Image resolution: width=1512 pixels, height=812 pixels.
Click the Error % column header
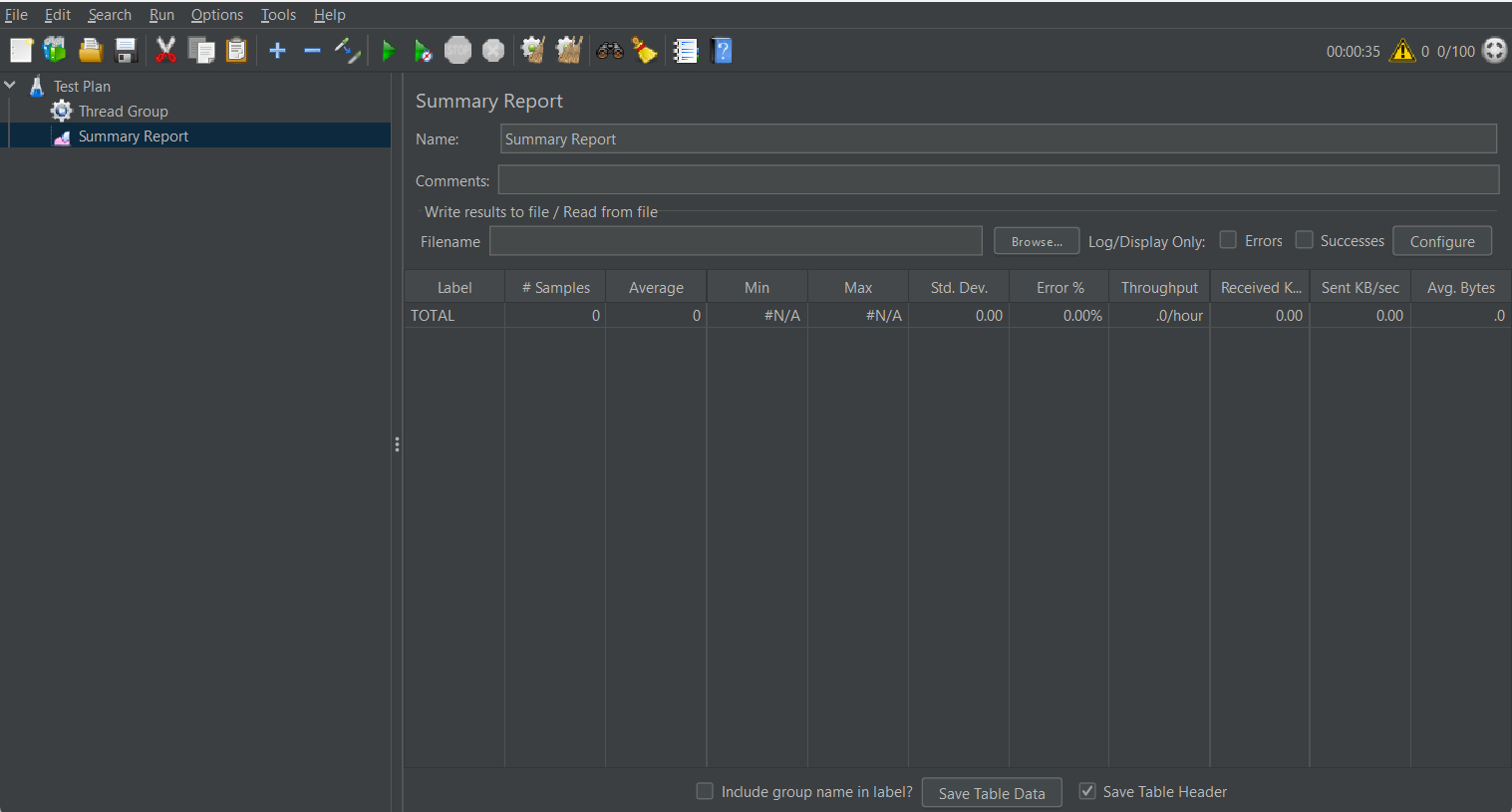[x=1059, y=287]
